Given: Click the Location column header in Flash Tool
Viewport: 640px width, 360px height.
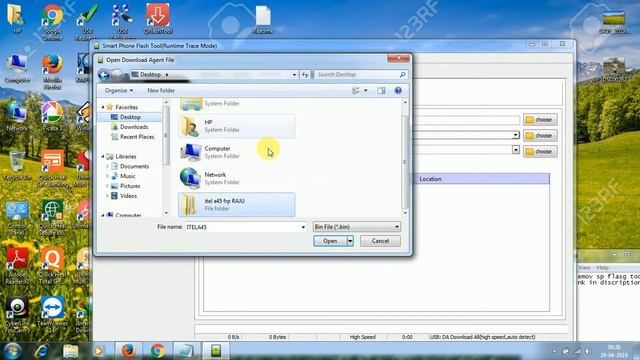Looking at the screenshot, I should click(x=482, y=179).
